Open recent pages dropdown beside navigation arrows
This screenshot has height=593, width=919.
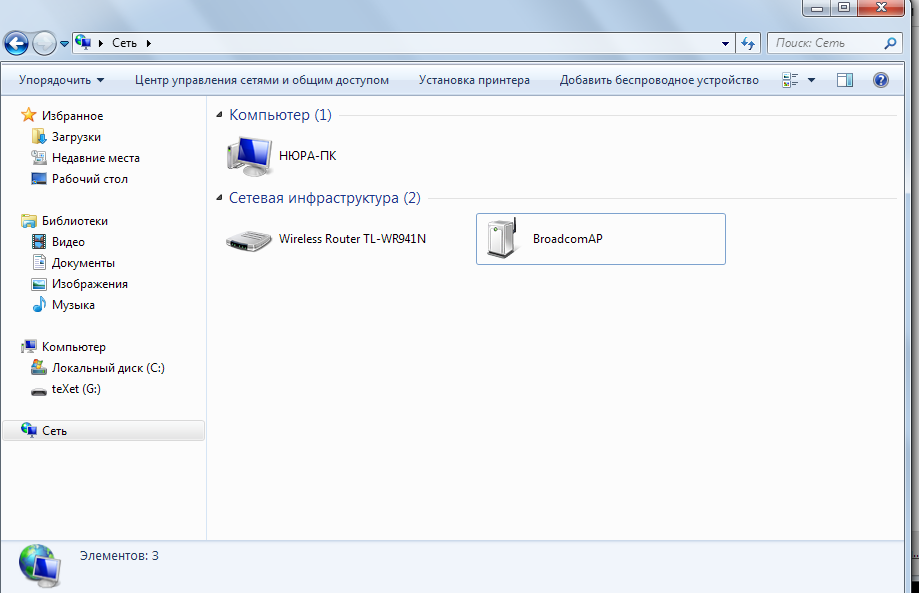coord(64,44)
